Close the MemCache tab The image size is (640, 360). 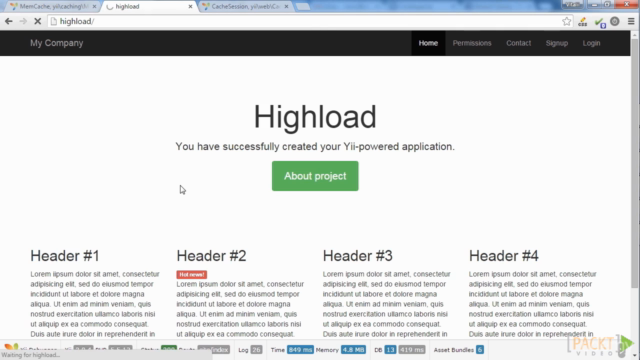click(x=94, y=7)
